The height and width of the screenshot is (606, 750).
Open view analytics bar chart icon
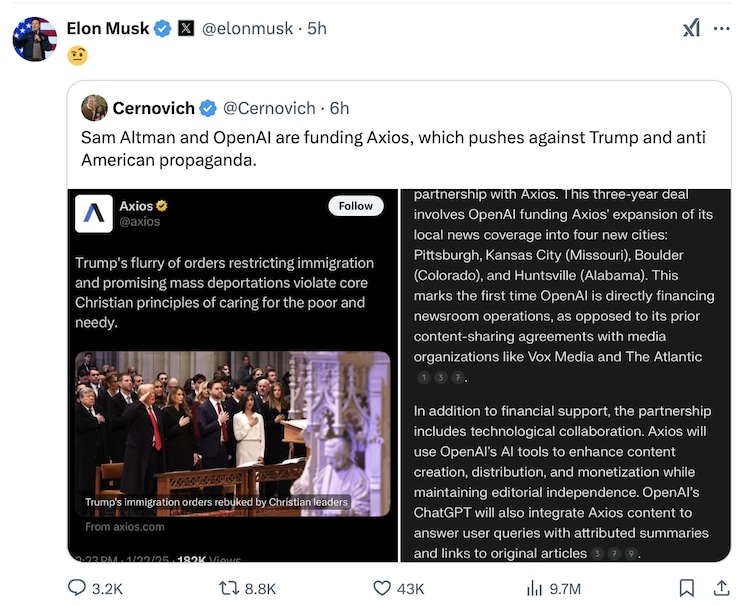tap(535, 588)
